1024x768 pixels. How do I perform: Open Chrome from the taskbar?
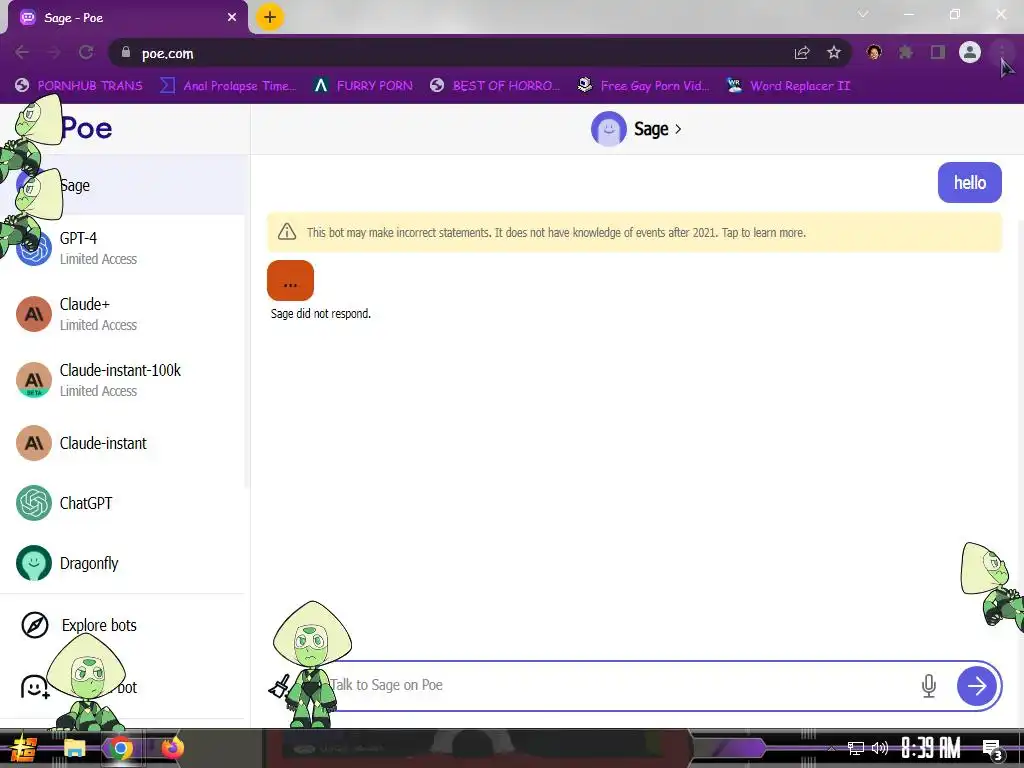click(120, 748)
